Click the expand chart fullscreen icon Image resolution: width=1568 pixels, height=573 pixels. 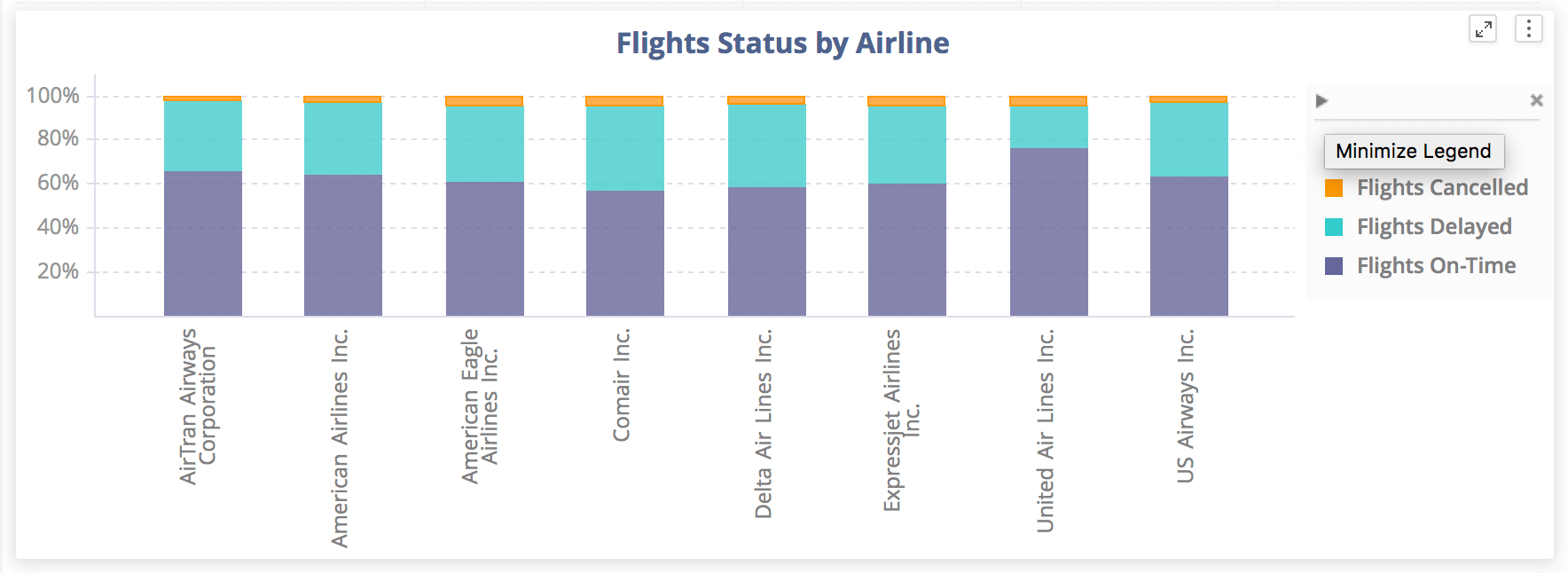pos(1483,29)
